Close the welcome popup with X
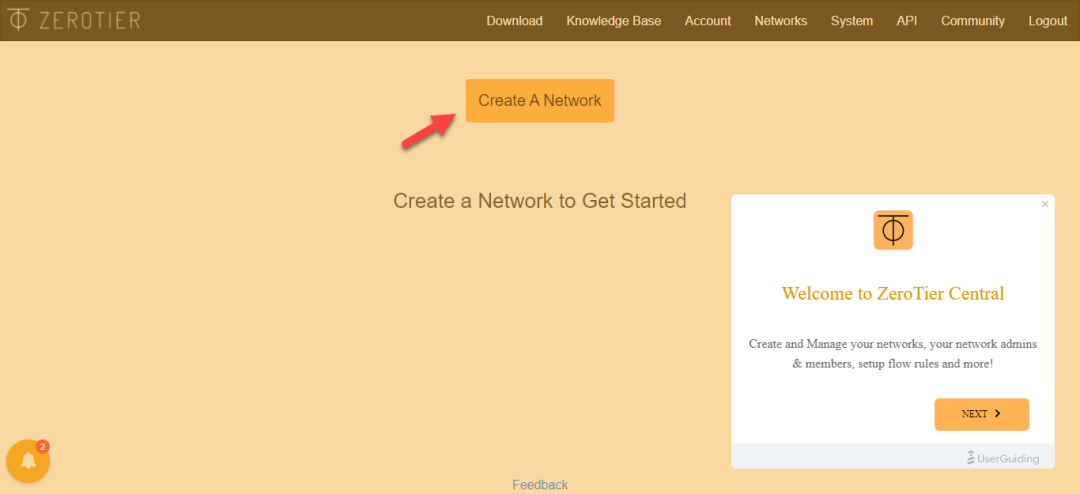1080x494 pixels. [x=1045, y=204]
